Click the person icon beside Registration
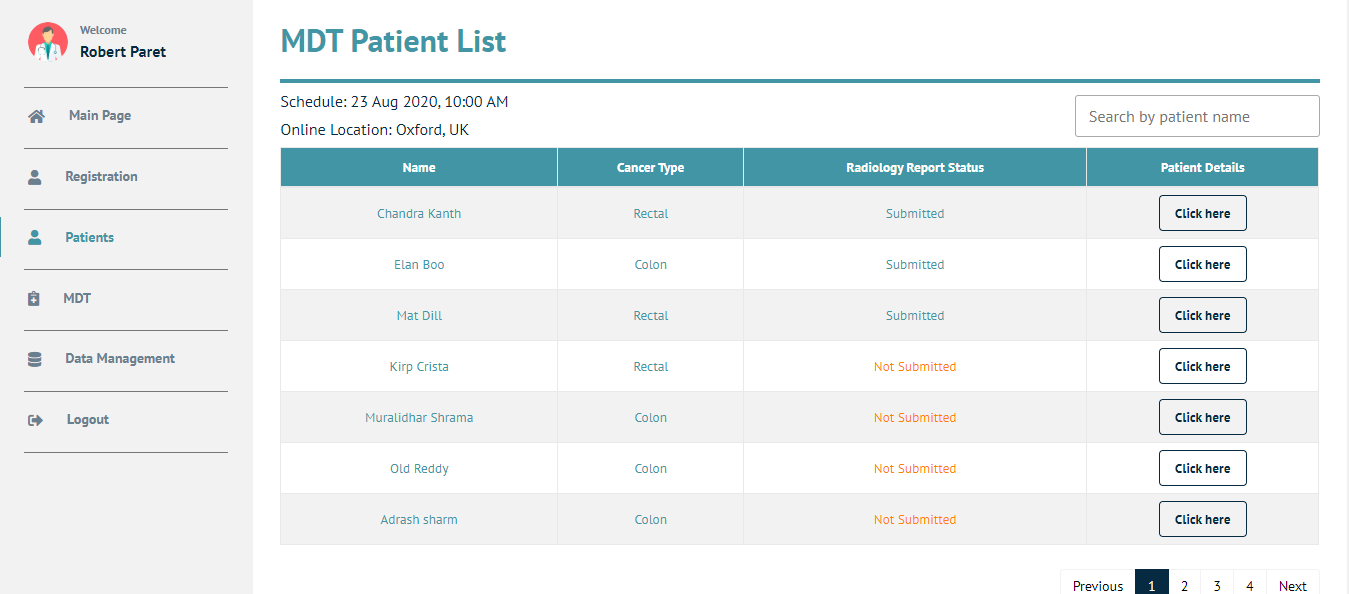1349x594 pixels. click(x=35, y=177)
